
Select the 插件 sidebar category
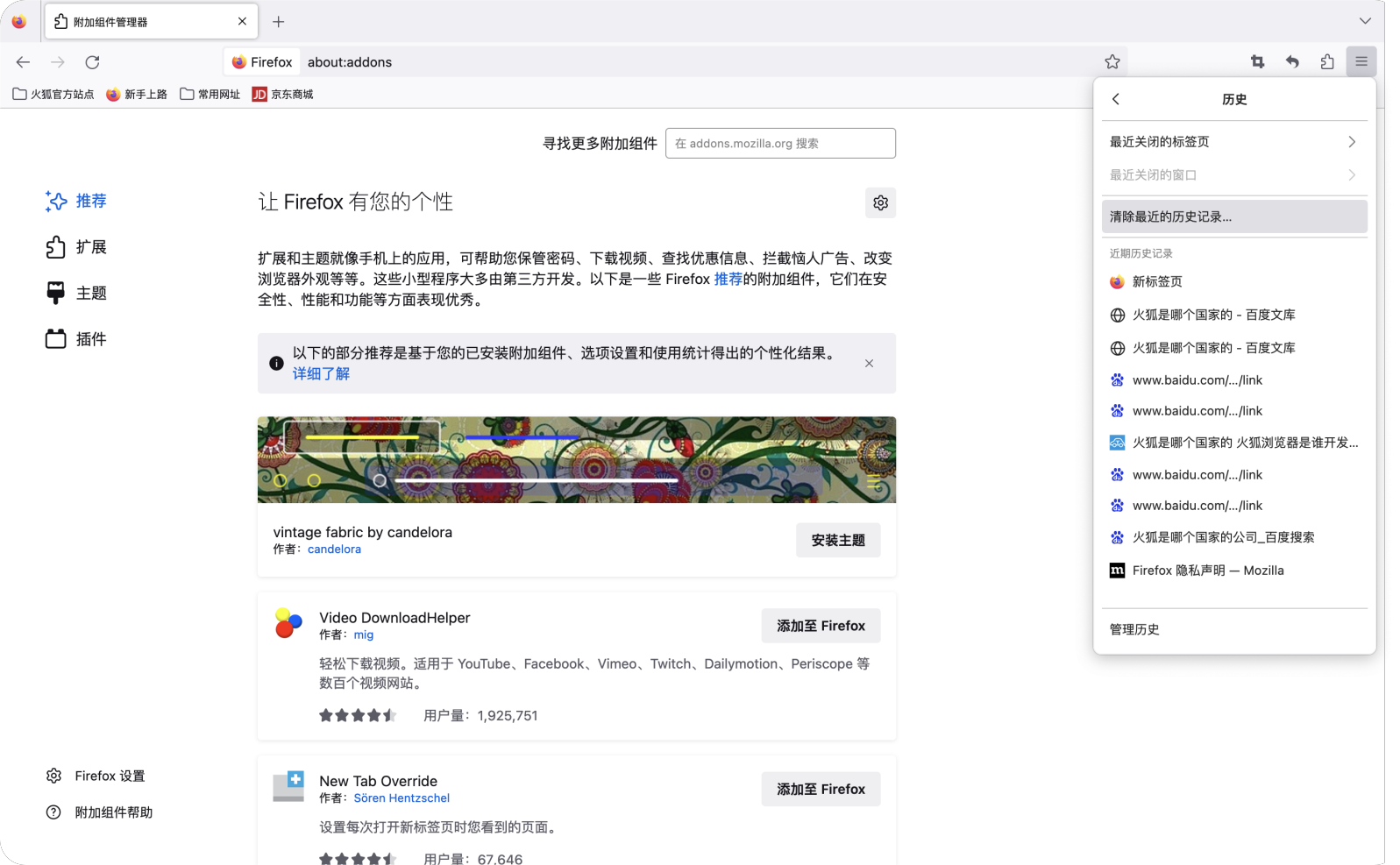tap(76, 339)
